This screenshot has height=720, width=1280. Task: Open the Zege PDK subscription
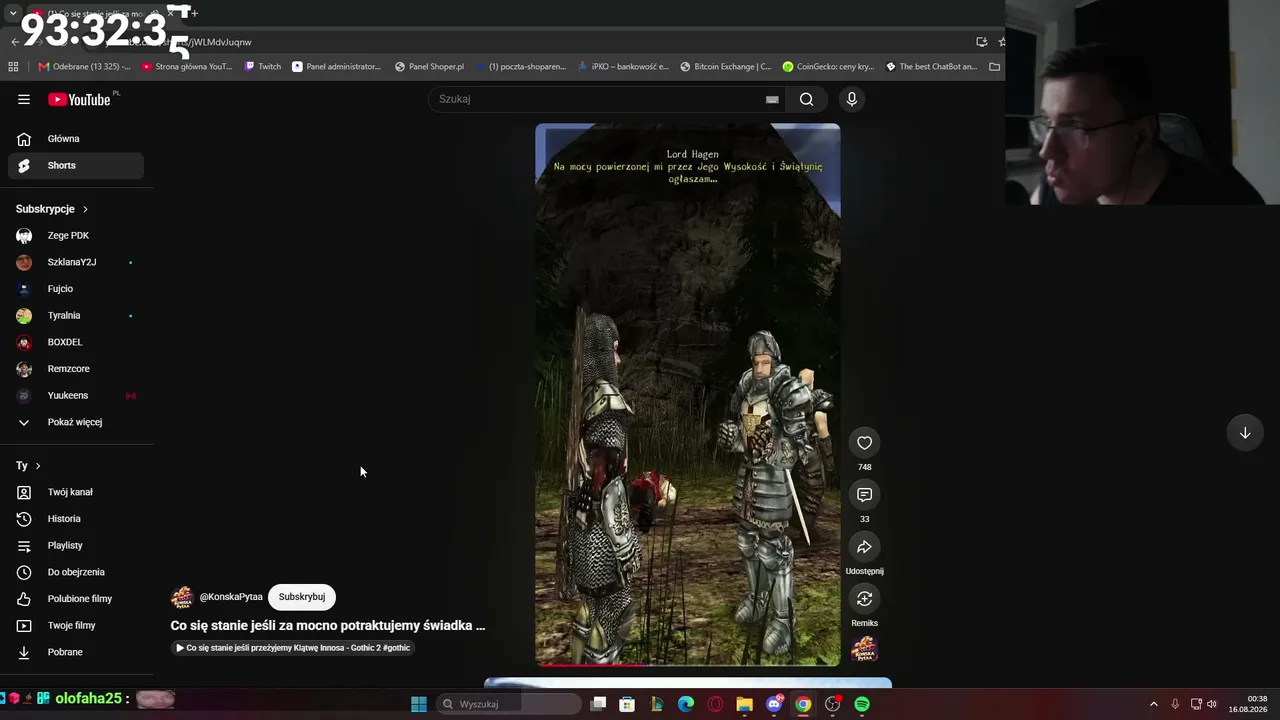click(x=76, y=236)
